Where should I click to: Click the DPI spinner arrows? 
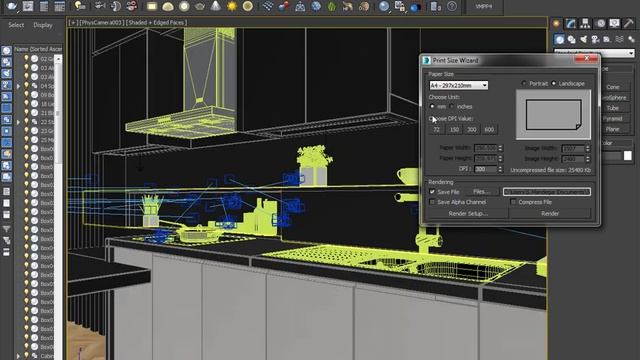(x=500, y=169)
